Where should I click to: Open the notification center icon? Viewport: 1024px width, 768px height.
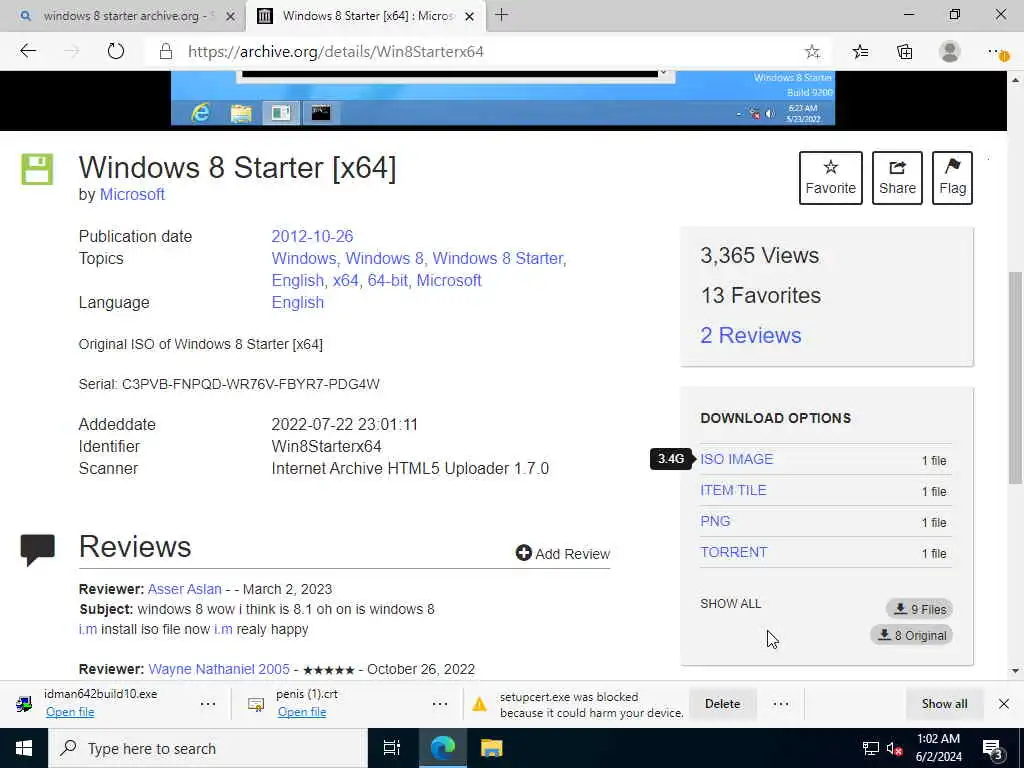992,749
